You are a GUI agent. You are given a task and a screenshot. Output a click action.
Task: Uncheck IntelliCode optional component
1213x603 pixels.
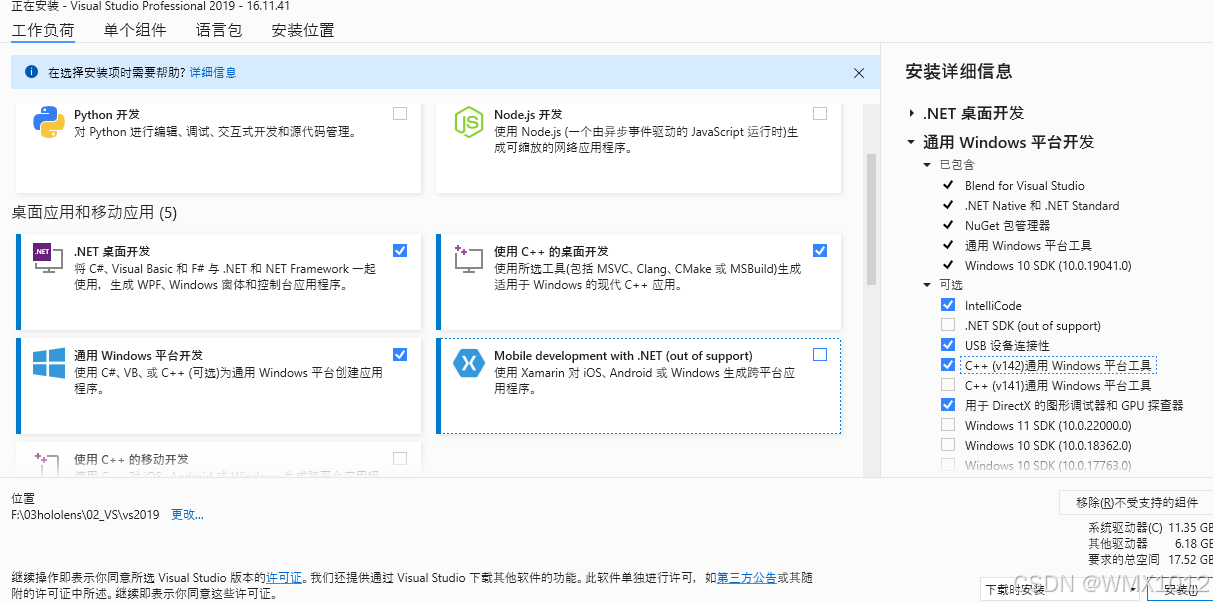pos(948,305)
